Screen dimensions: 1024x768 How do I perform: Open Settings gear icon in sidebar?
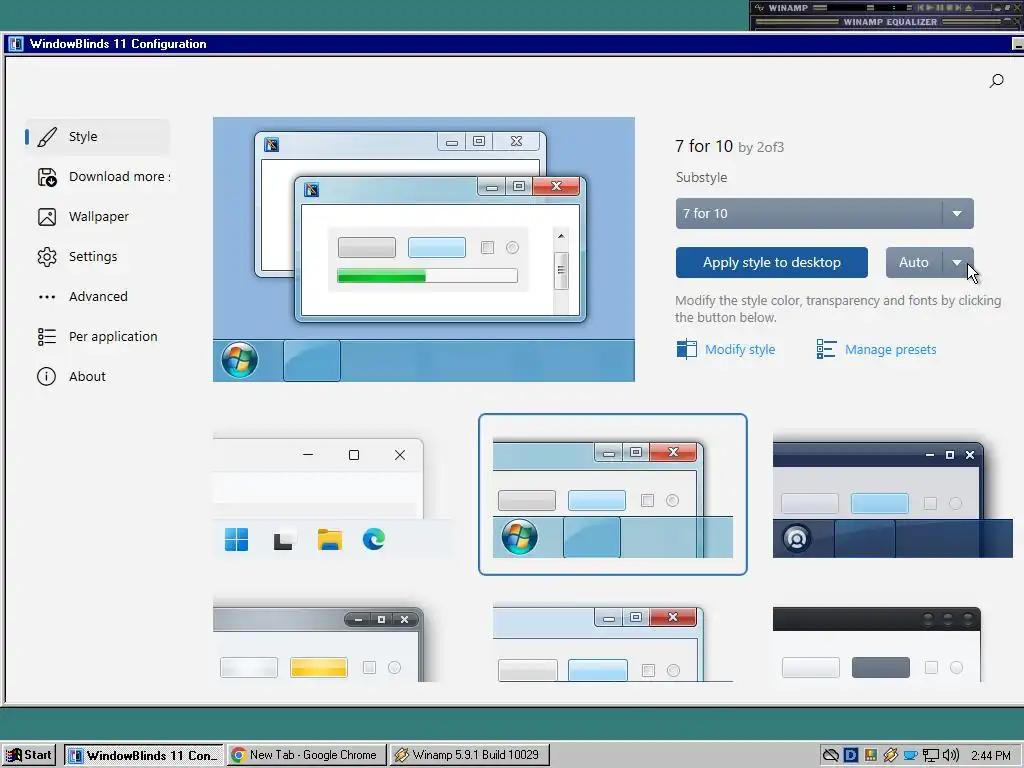47,257
